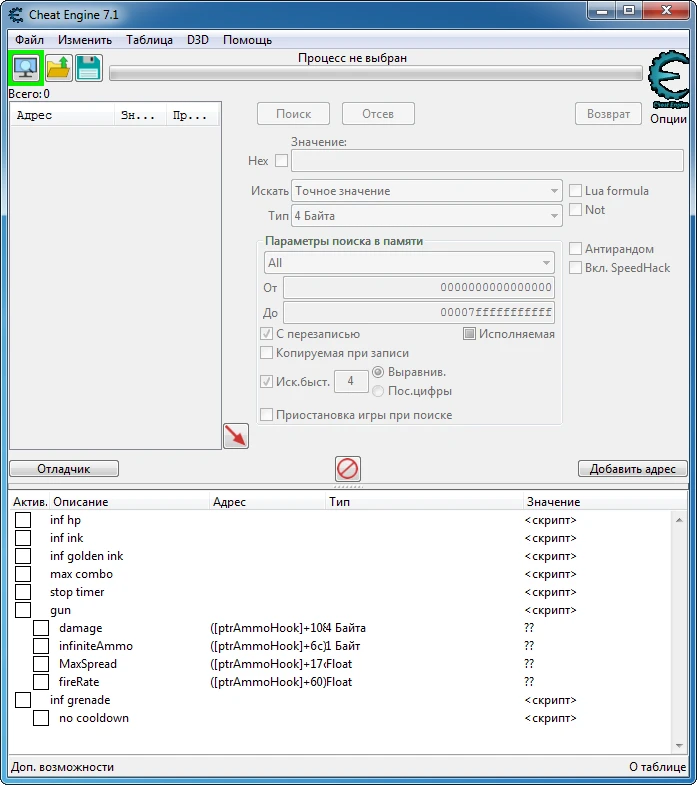
Task: Save table with floppy disk icon
Action: [89, 68]
